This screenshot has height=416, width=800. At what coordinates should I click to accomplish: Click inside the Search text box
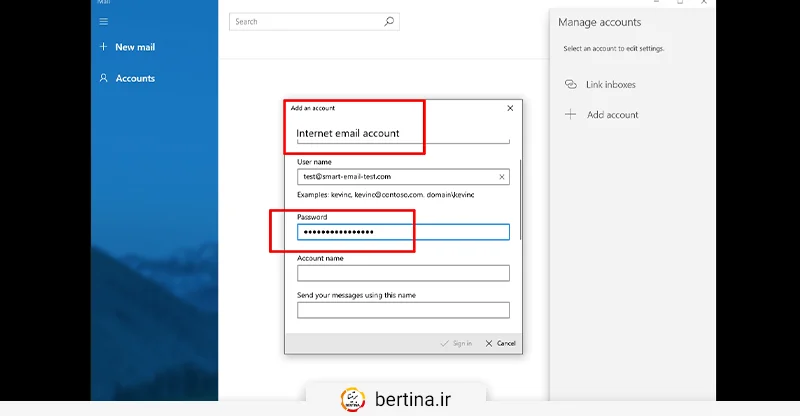(305, 21)
